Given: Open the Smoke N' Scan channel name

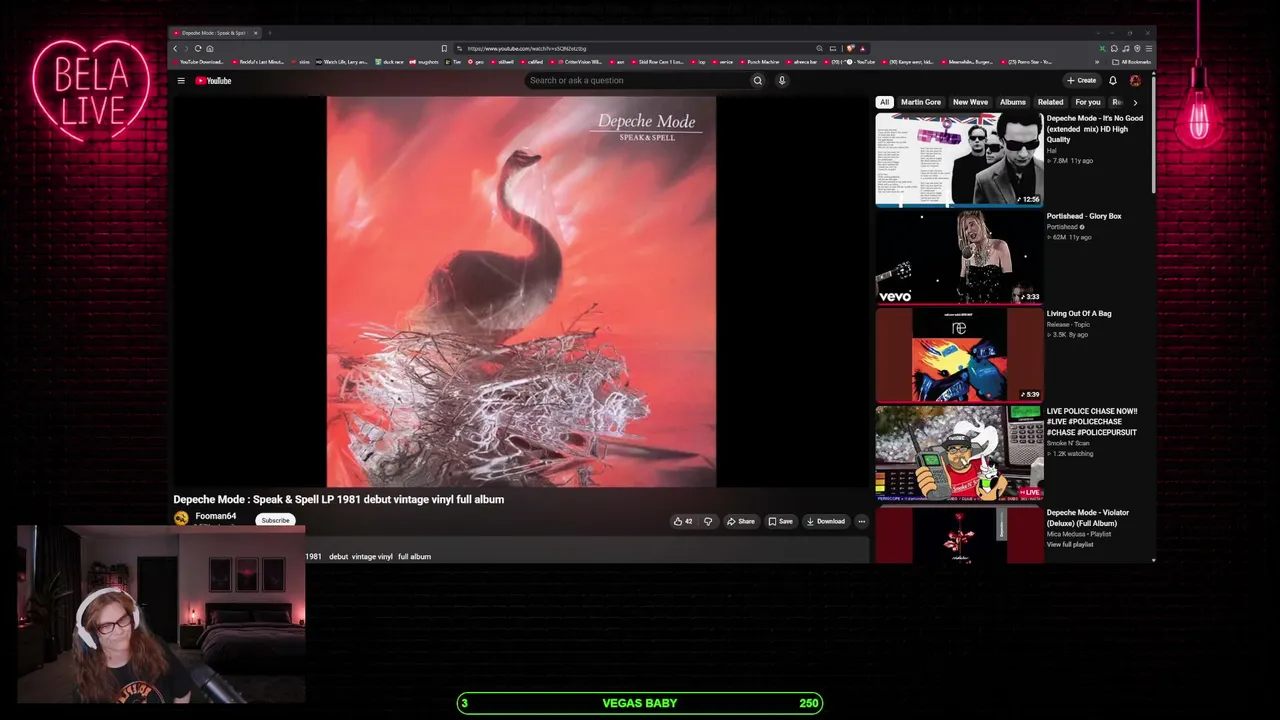Looking at the screenshot, I should click(x=1068, y=443).
